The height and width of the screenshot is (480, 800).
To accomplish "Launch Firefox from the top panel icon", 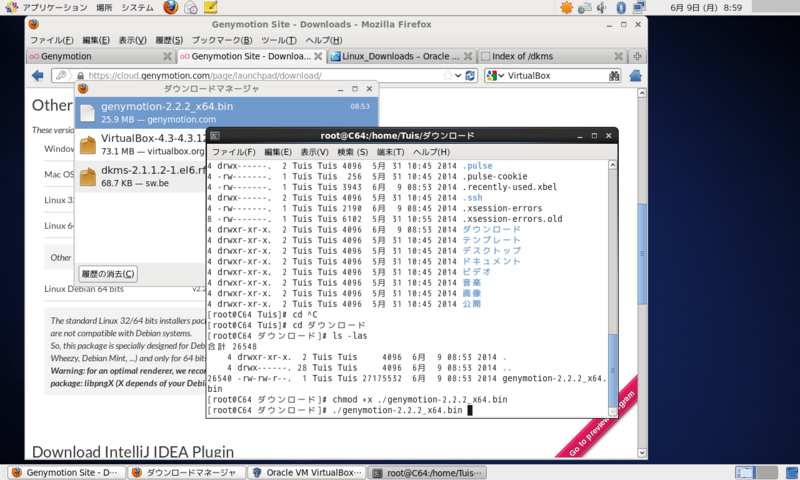I will (x=171, y=7).
